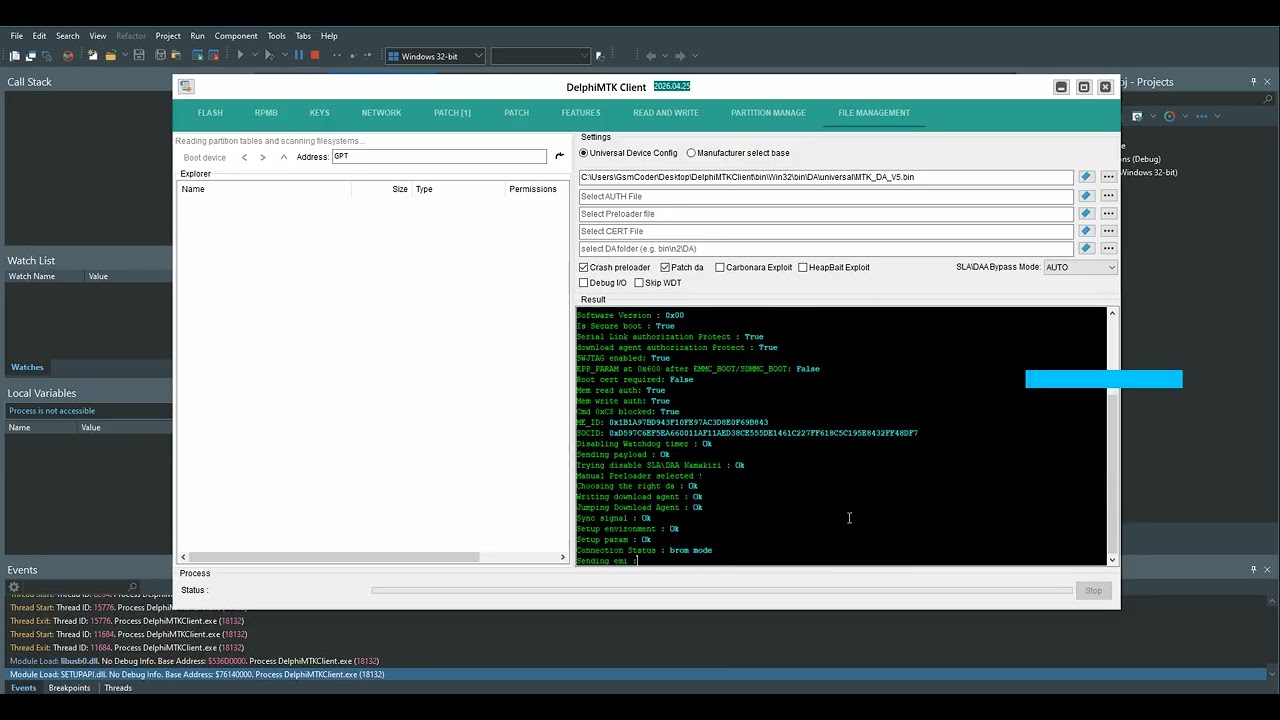The height and width of the screenshot is (720, 1280).
Task: Switch to the PATCH [1] tab
Action: (452, 113)
